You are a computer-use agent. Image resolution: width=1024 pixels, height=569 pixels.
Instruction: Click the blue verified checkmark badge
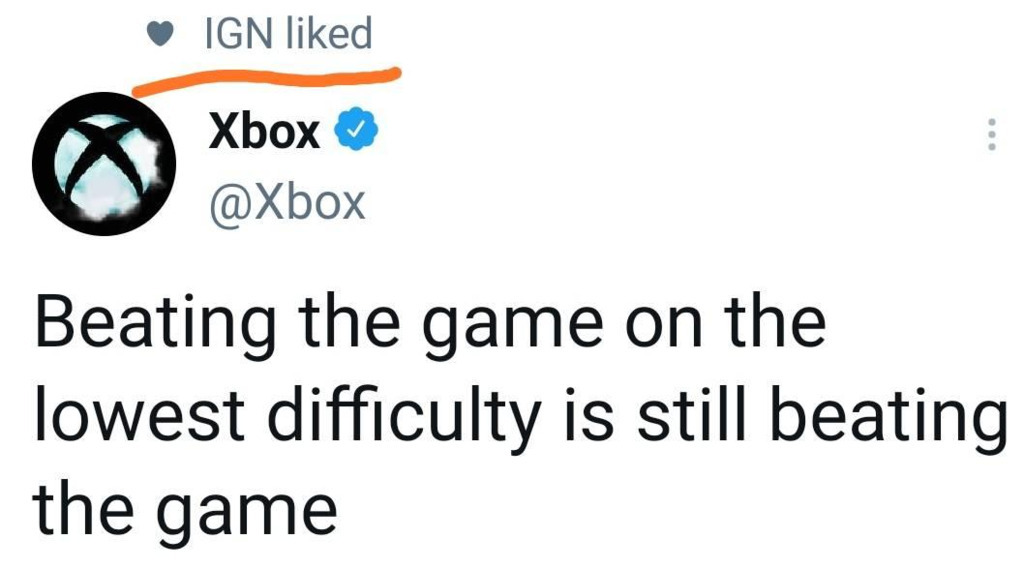354,131
